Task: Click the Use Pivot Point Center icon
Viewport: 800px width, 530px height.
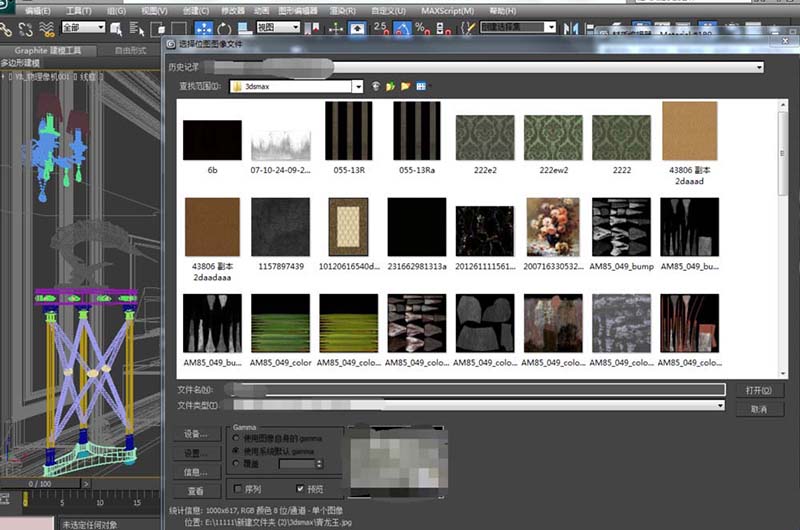Action: click(312, 29)
